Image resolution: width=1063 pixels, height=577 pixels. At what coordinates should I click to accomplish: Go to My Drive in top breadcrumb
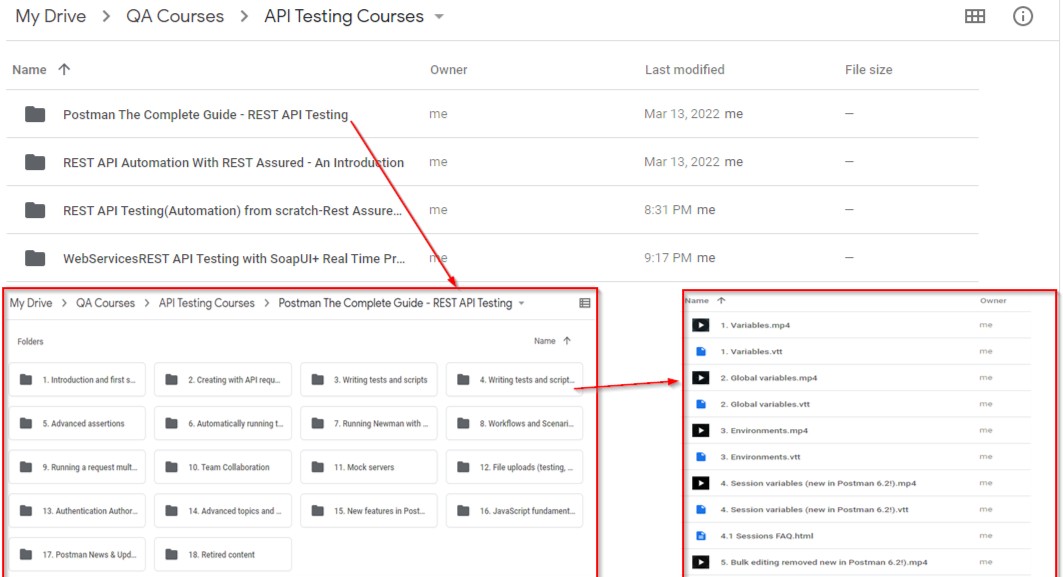51,16
